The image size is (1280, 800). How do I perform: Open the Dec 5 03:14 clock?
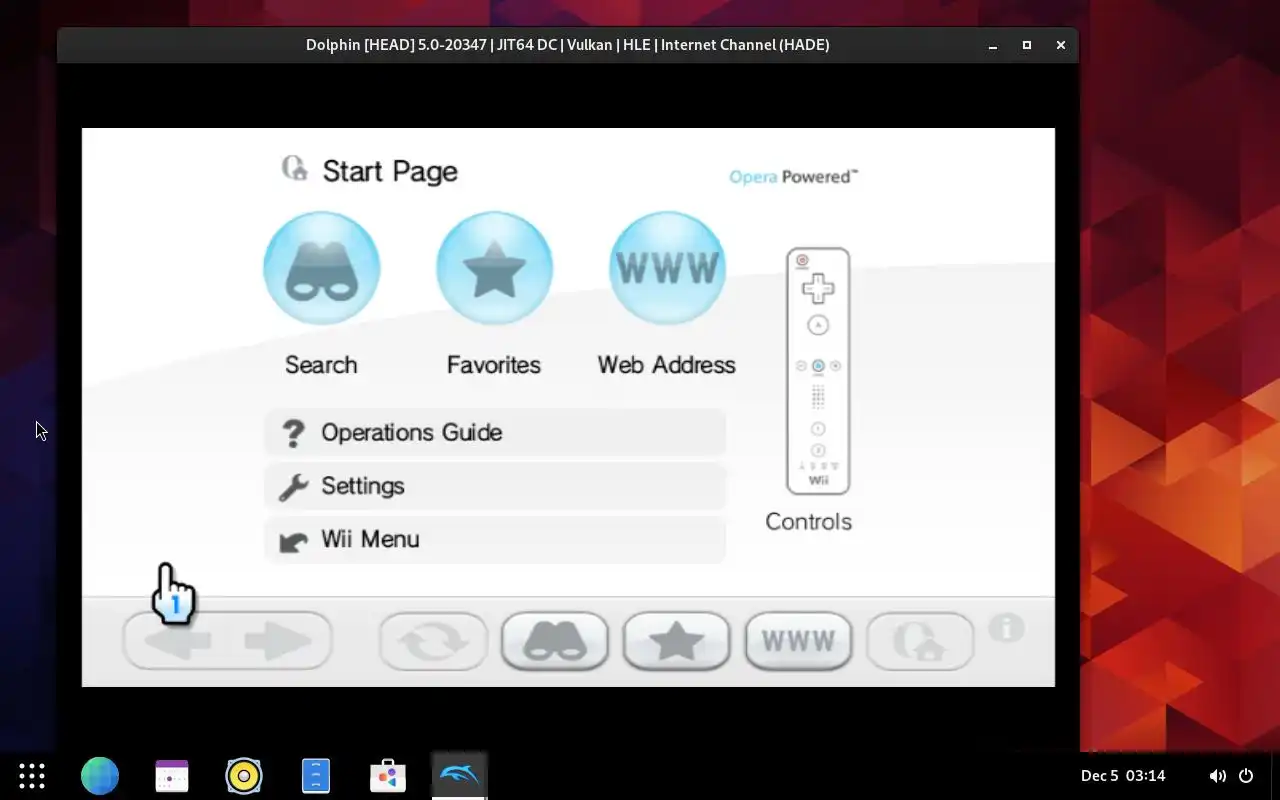coord(1123,776)
